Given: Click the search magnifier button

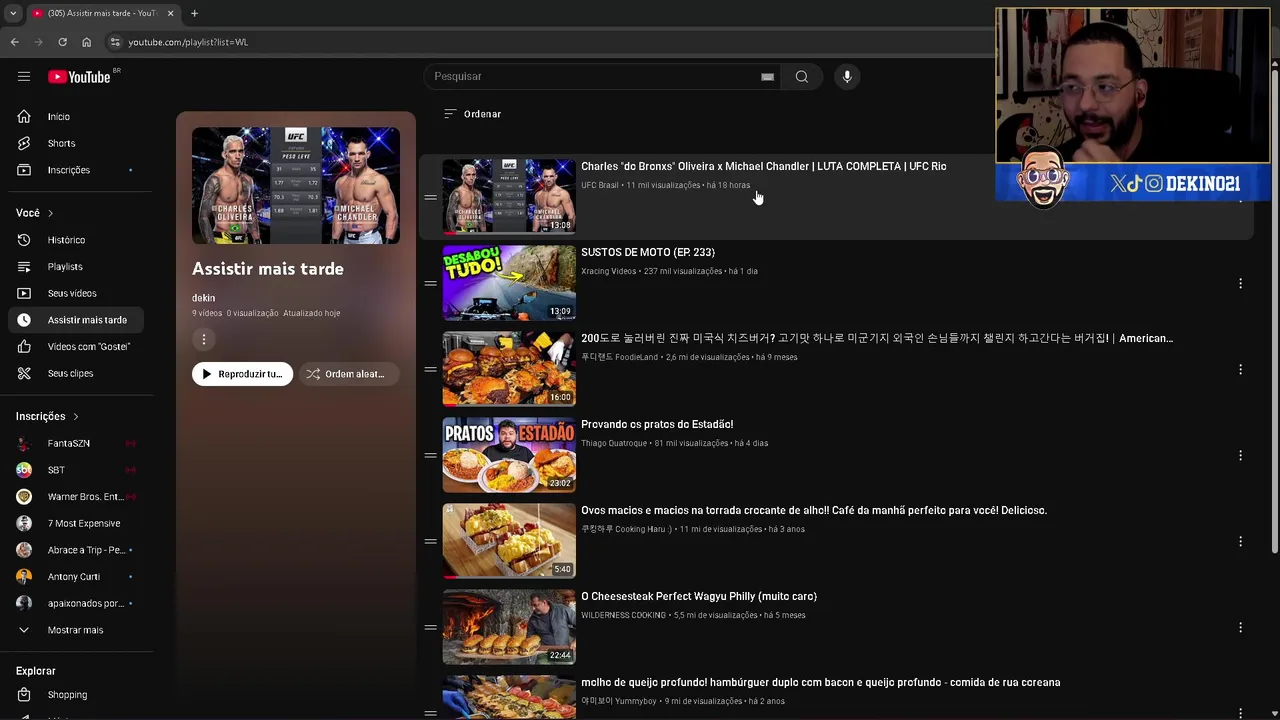Looking at the screenshot, I should (x=802, y=77).
